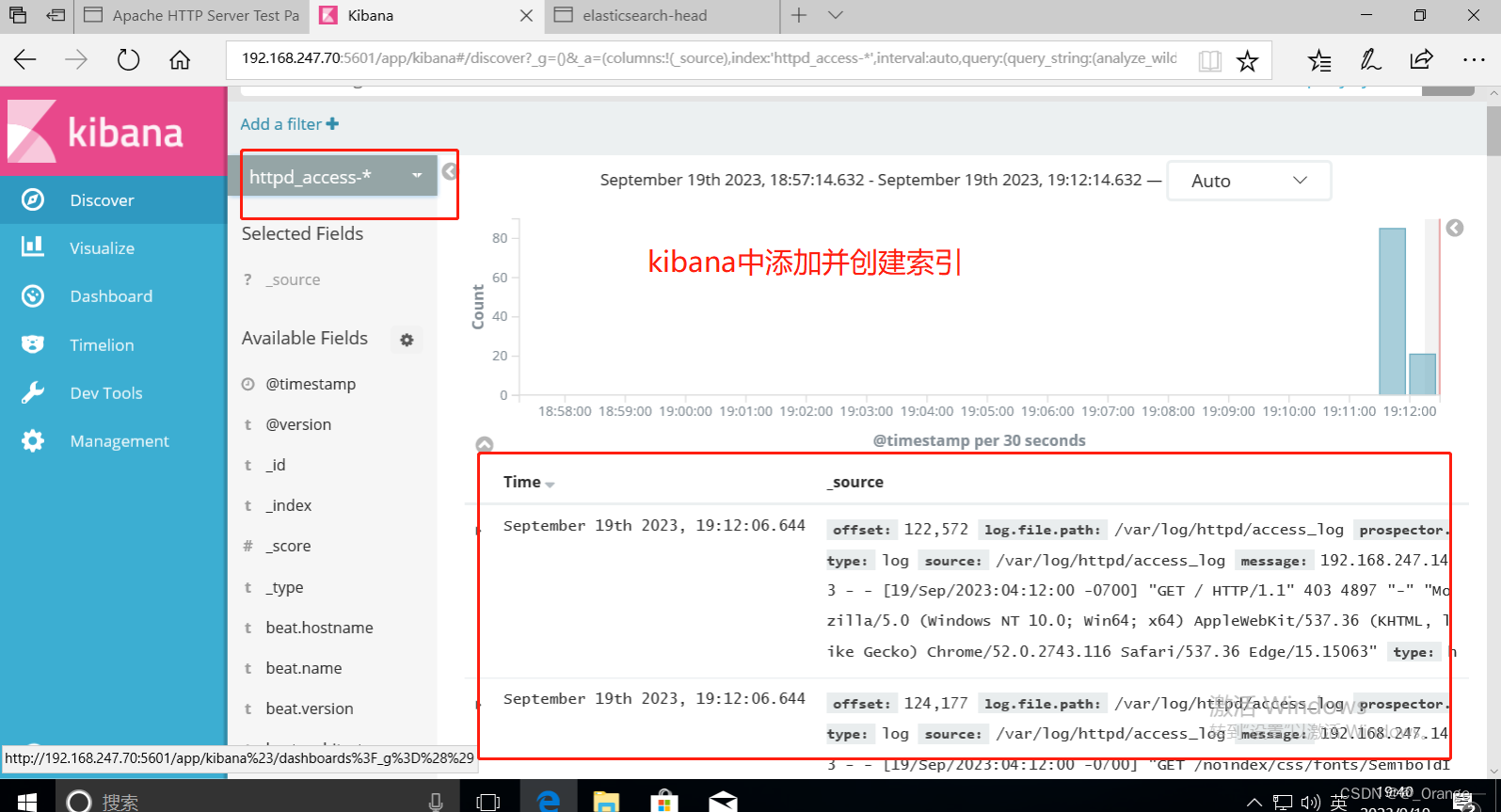
Task: Click the share icon in browser toolbar
Action: 1421,59
